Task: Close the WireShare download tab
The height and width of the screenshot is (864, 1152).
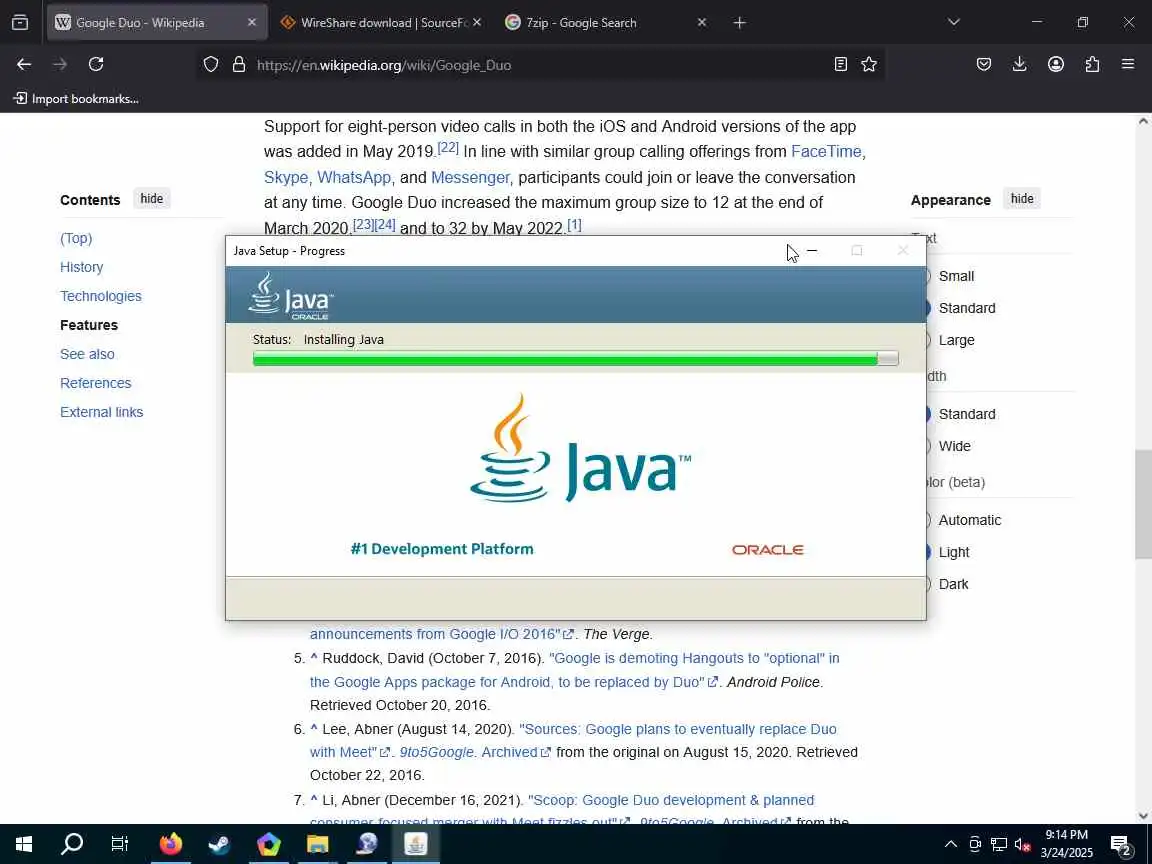Action: [x=477, y=23]
